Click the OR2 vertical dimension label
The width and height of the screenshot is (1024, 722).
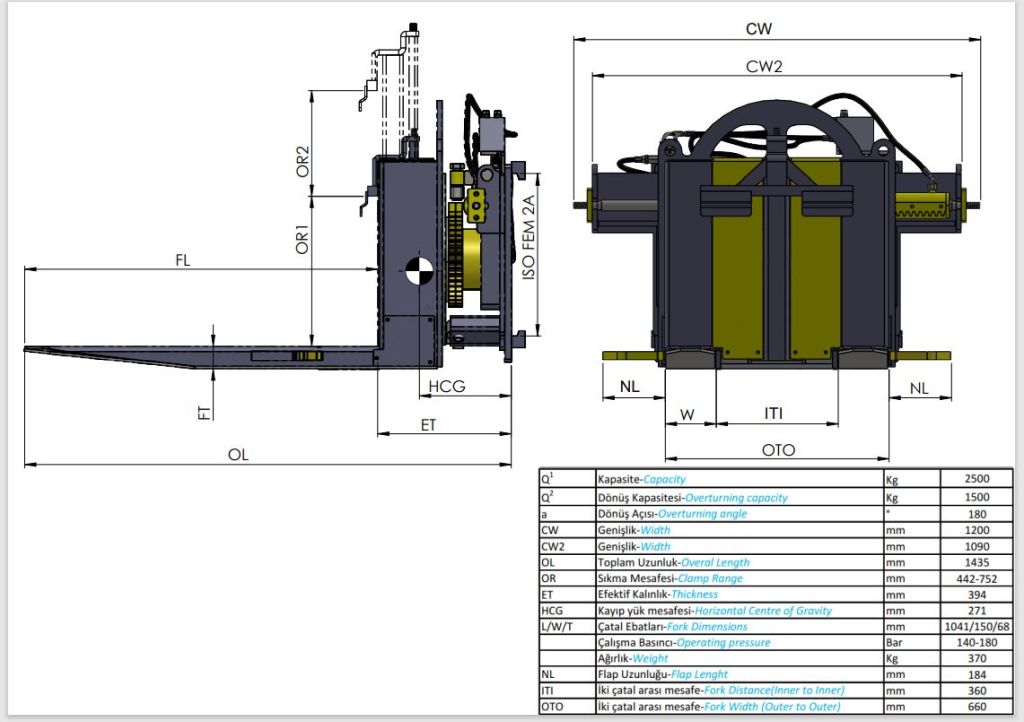point(302,162)
